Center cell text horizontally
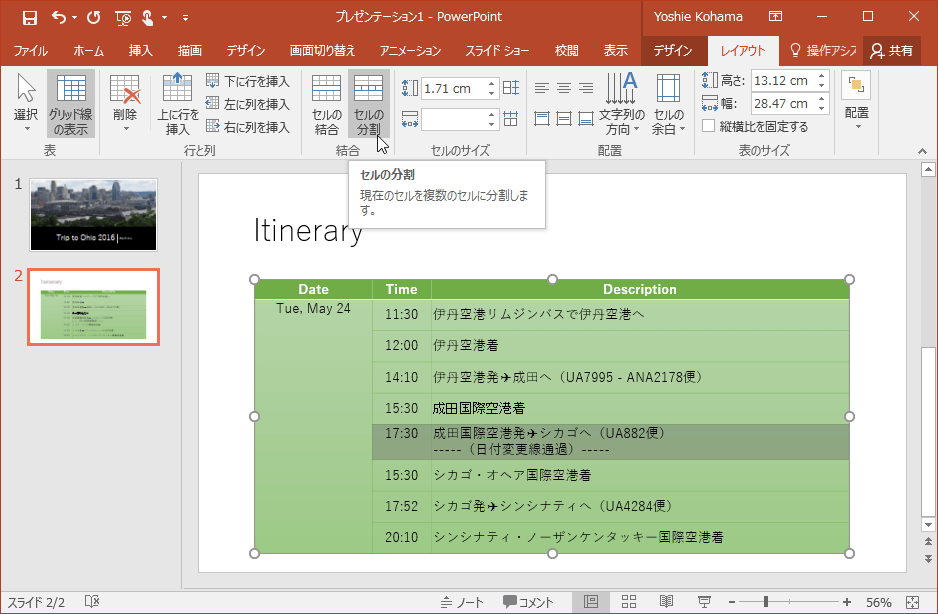Screen dimensions: 938x614 [564, 89]
